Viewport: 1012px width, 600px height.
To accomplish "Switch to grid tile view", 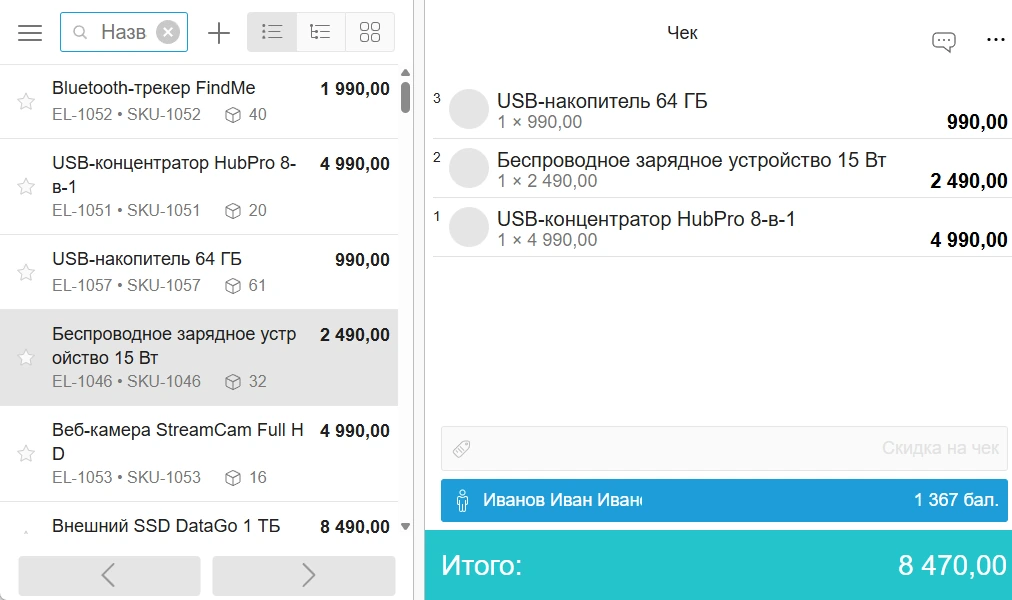I will click(x=370, y=32).
